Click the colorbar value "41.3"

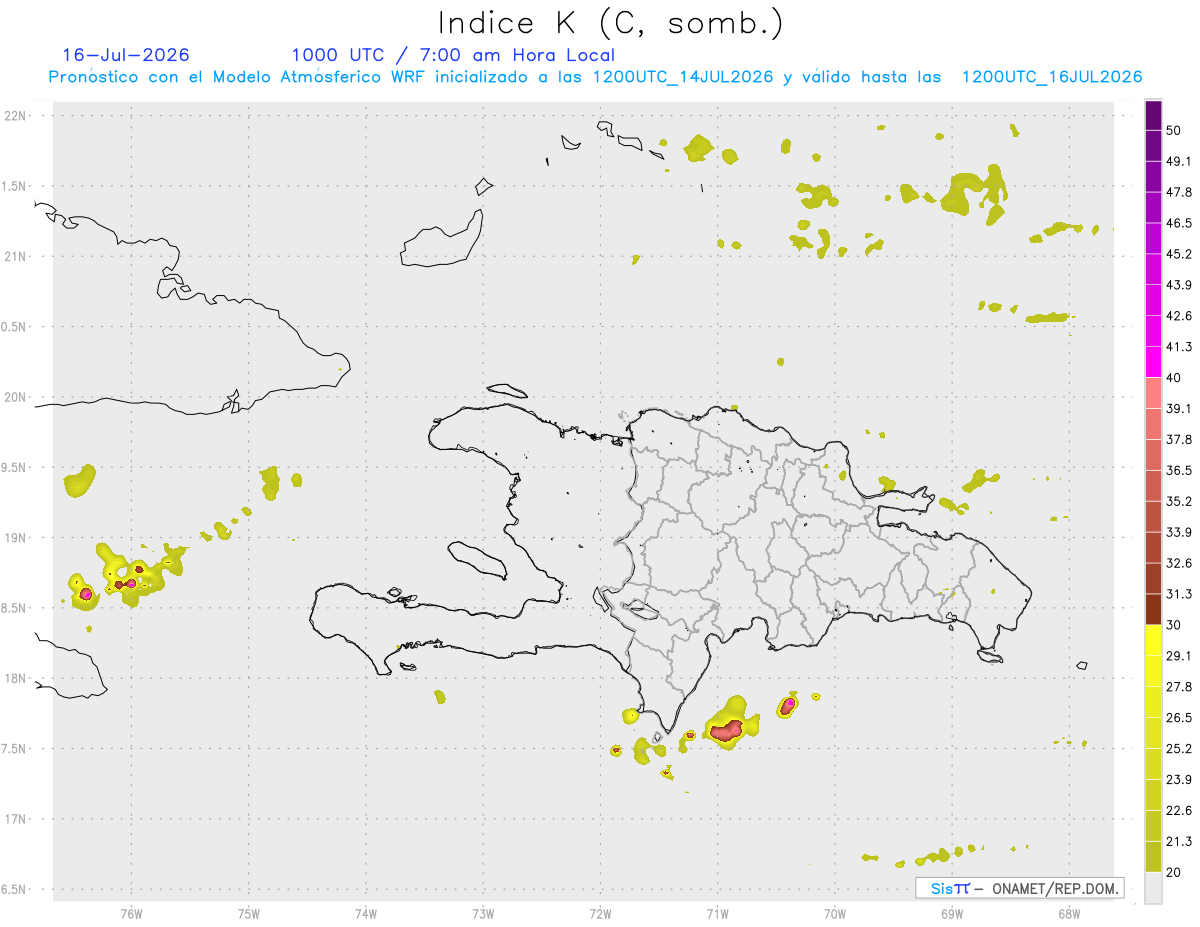(x=1179, y=347)
